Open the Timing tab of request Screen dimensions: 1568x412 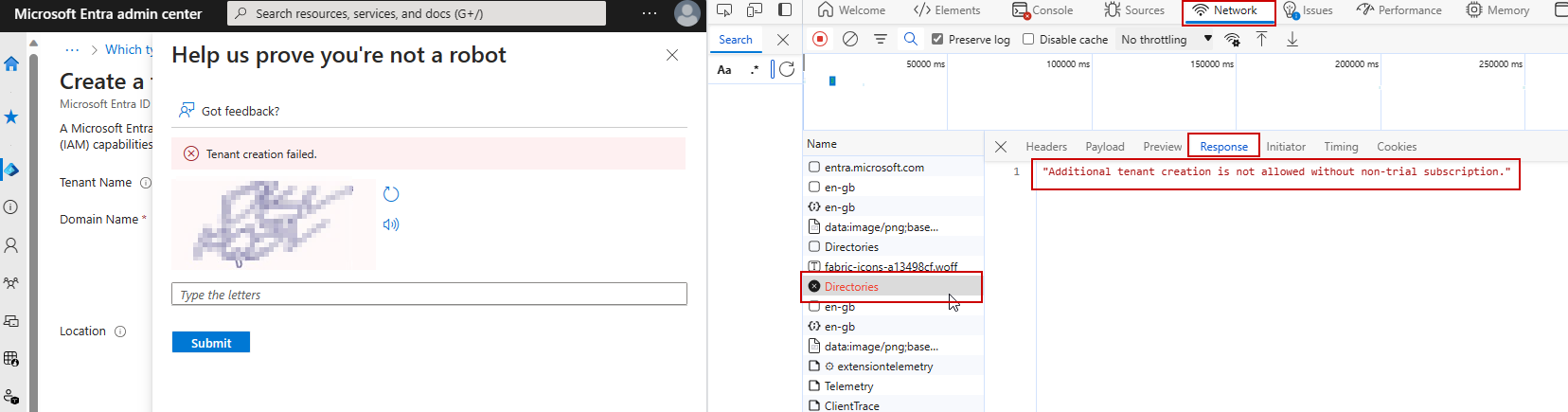click(x=1341, y=147)
